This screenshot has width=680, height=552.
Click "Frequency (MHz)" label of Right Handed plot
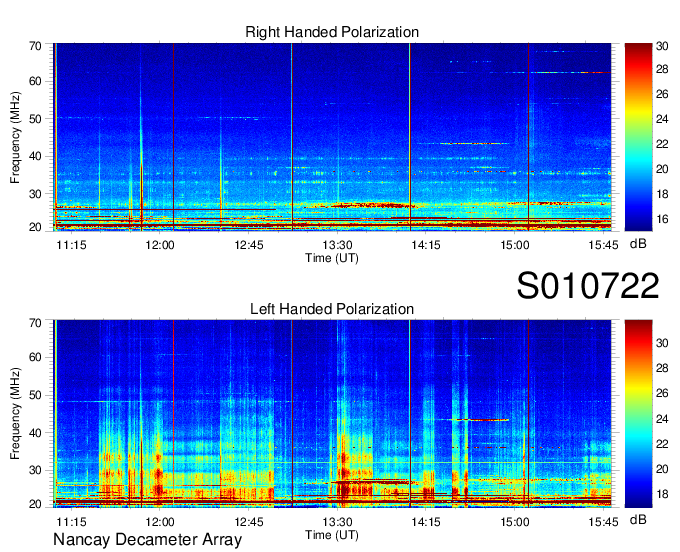(15, 137)
